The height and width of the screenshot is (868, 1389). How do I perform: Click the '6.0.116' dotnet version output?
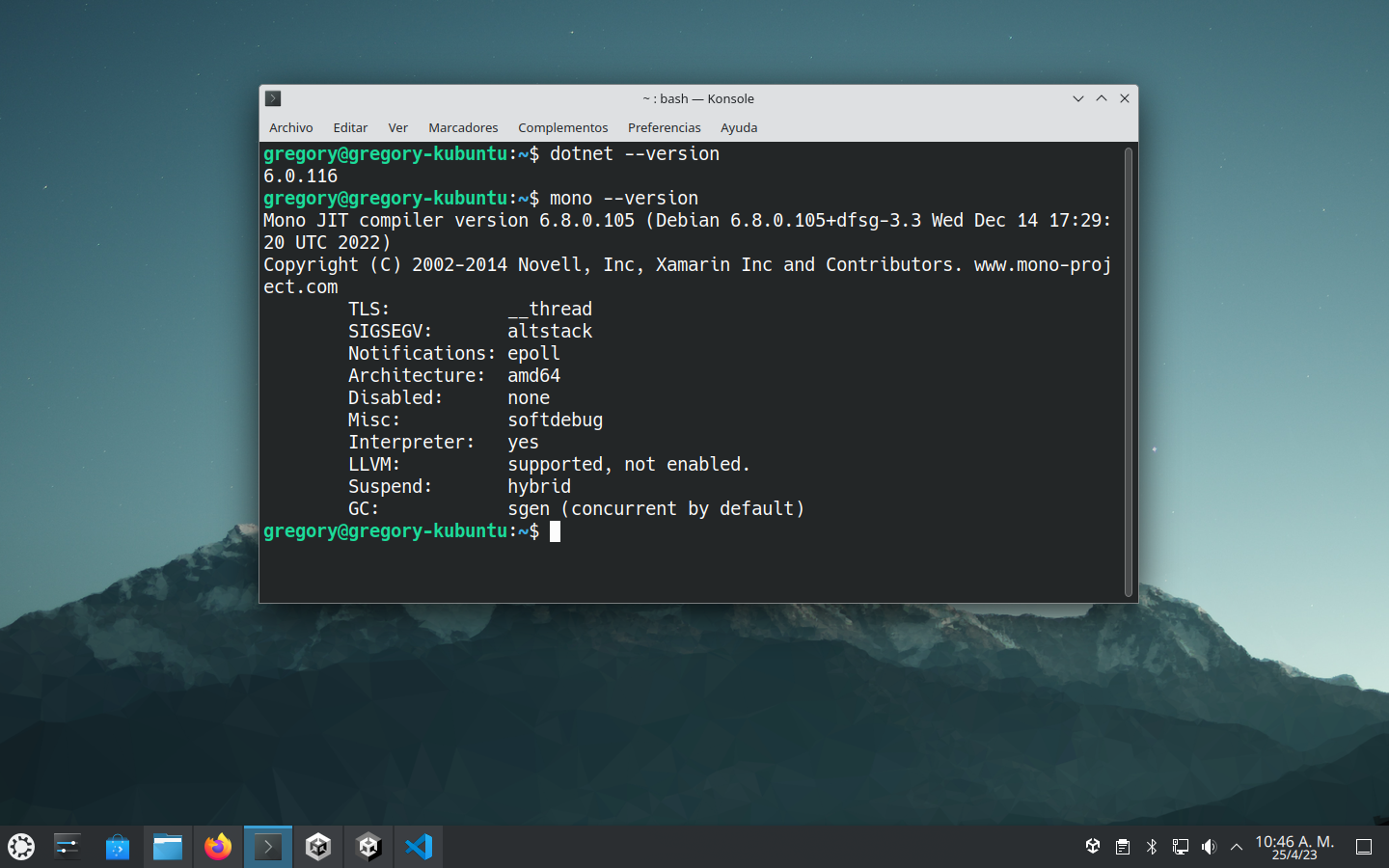pos(301,176)
